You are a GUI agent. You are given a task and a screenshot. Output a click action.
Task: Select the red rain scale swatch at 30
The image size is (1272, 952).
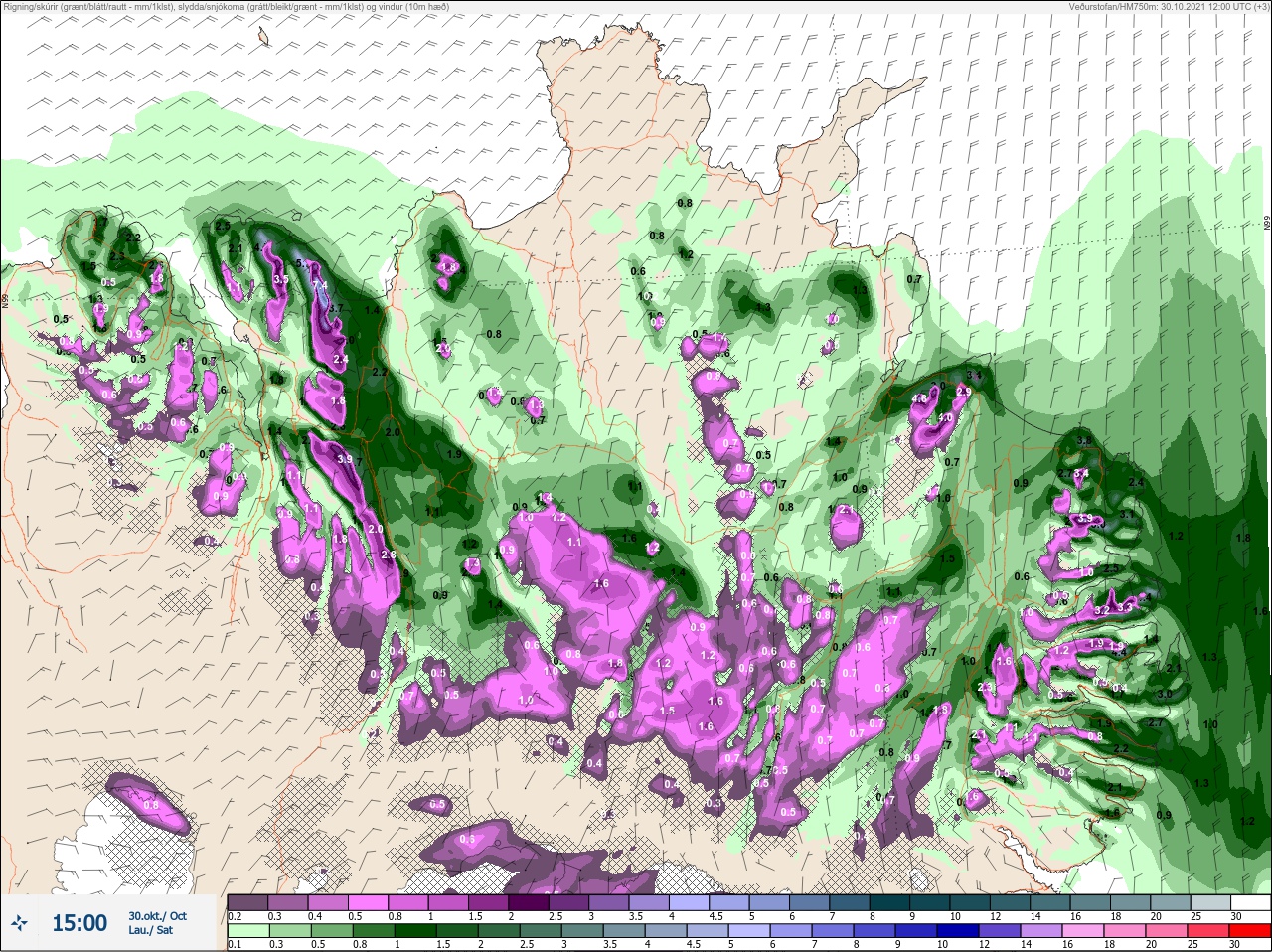1251,930
